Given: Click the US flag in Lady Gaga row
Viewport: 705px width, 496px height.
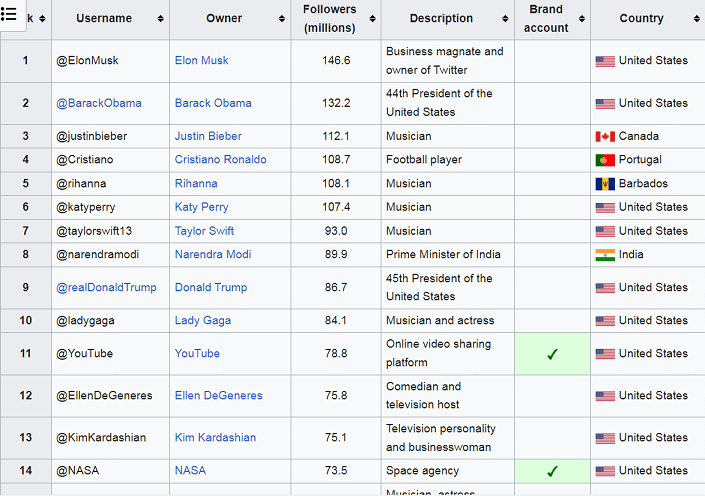Looking at the screenshot, I should pos(605,321).
